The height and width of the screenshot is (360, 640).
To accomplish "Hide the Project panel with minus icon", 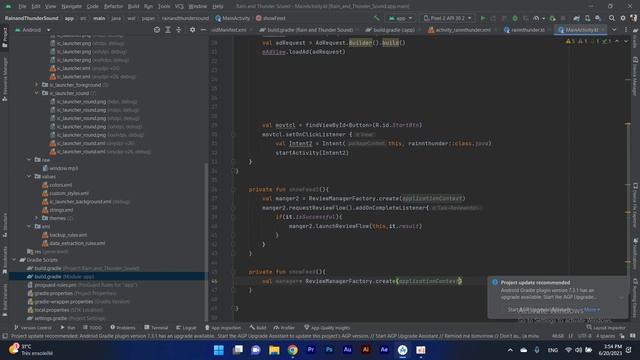I will [203, 30].
